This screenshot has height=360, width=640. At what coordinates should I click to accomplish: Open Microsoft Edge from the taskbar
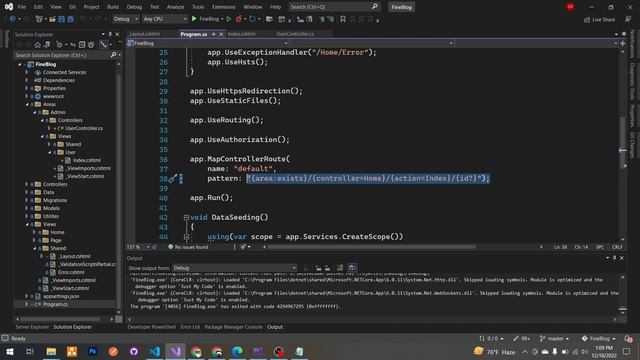tap(237, 351)
